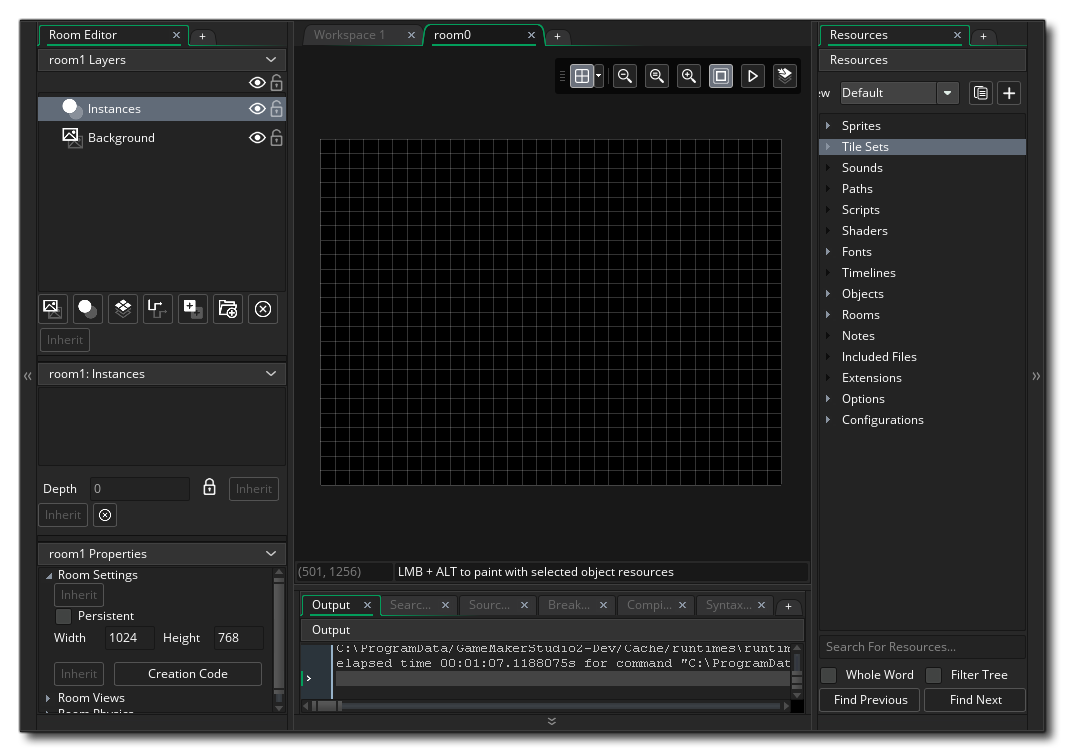Clear the instance with circled X icon
Viewport: 1065px width, 752px height.
(x=105, y=515)
